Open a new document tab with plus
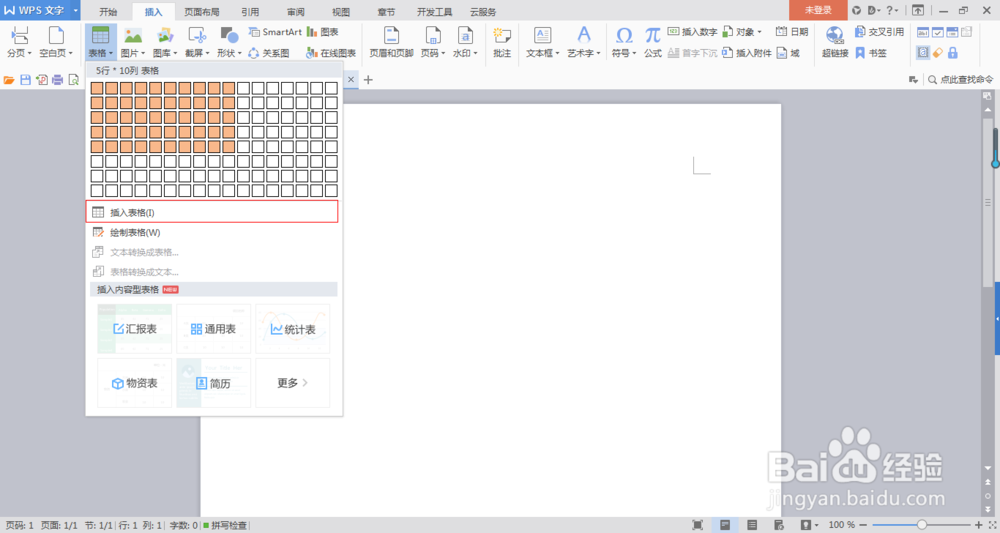Screen dimensions: 1000x533 click(x=368, y=80)
